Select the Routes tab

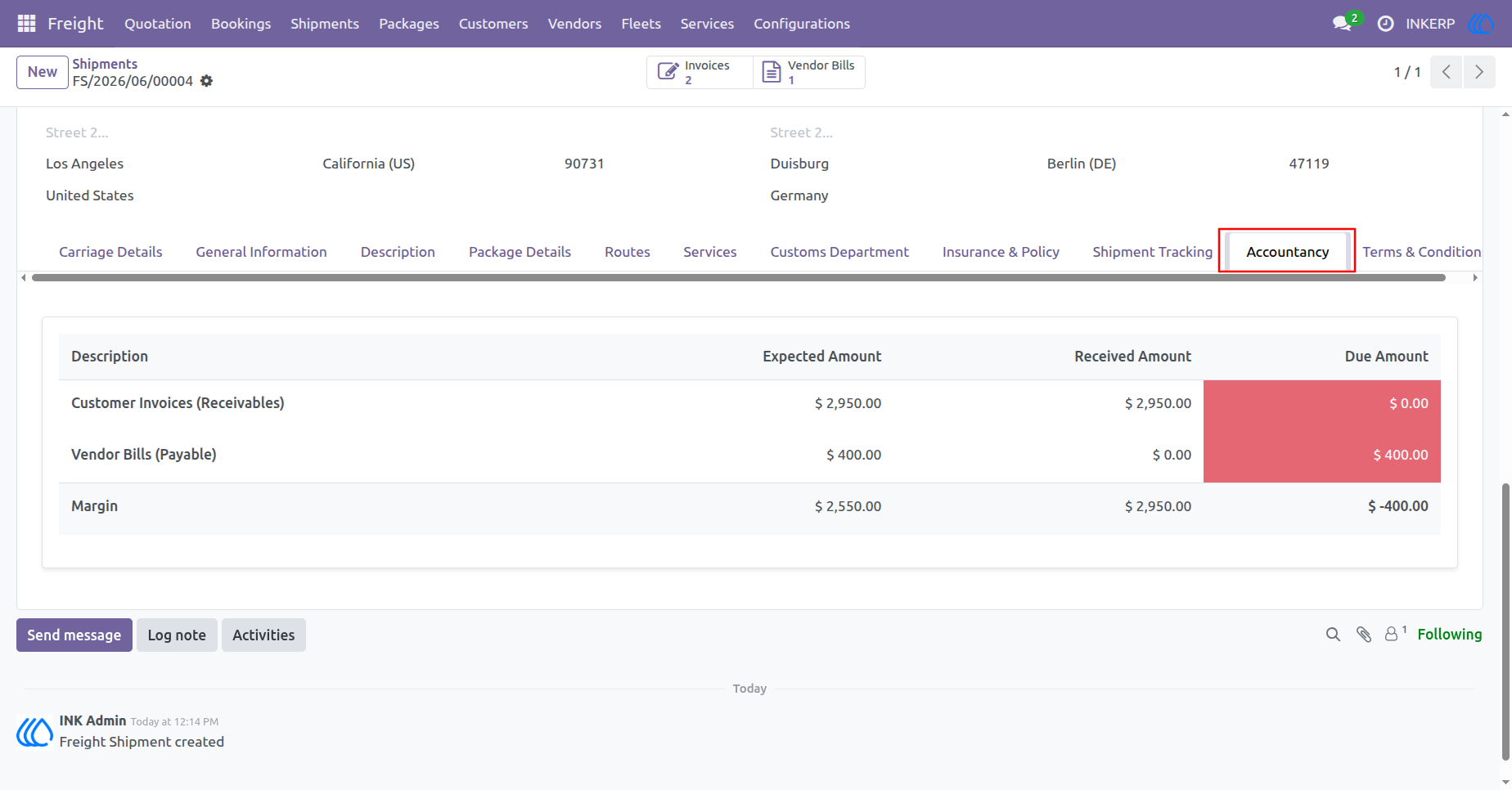pos(628,252)
